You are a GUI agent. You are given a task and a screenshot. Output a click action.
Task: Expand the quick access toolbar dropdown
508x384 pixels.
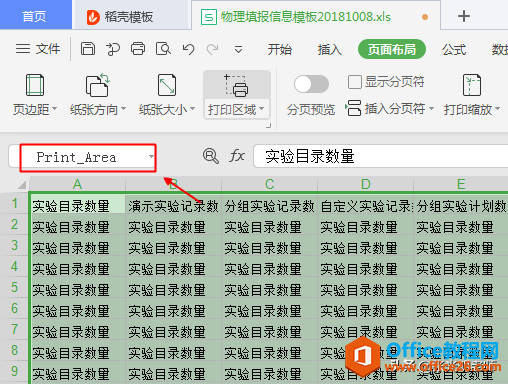[x=238, y=50]
